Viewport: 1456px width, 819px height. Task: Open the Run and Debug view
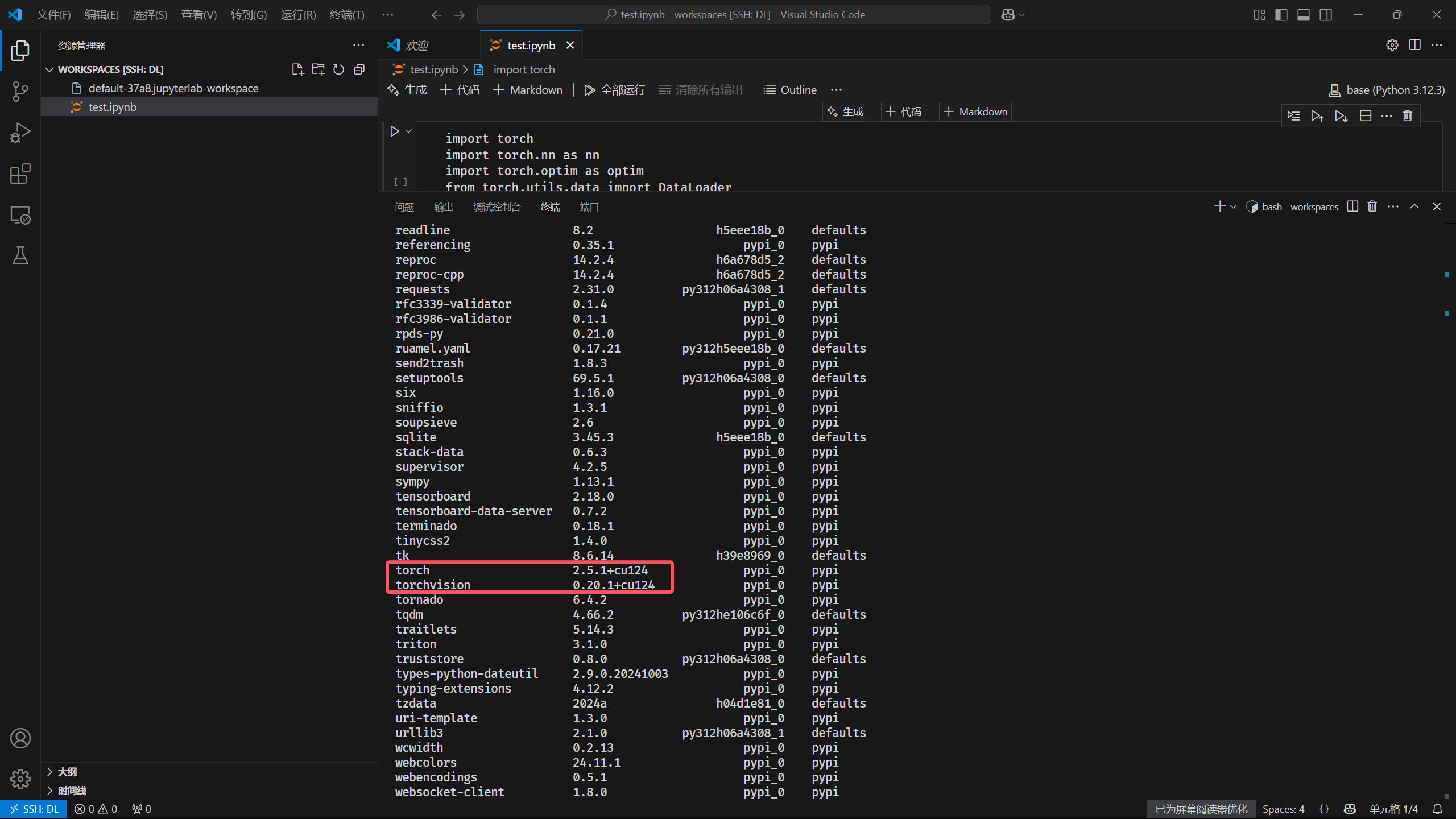tap(20, 133)
